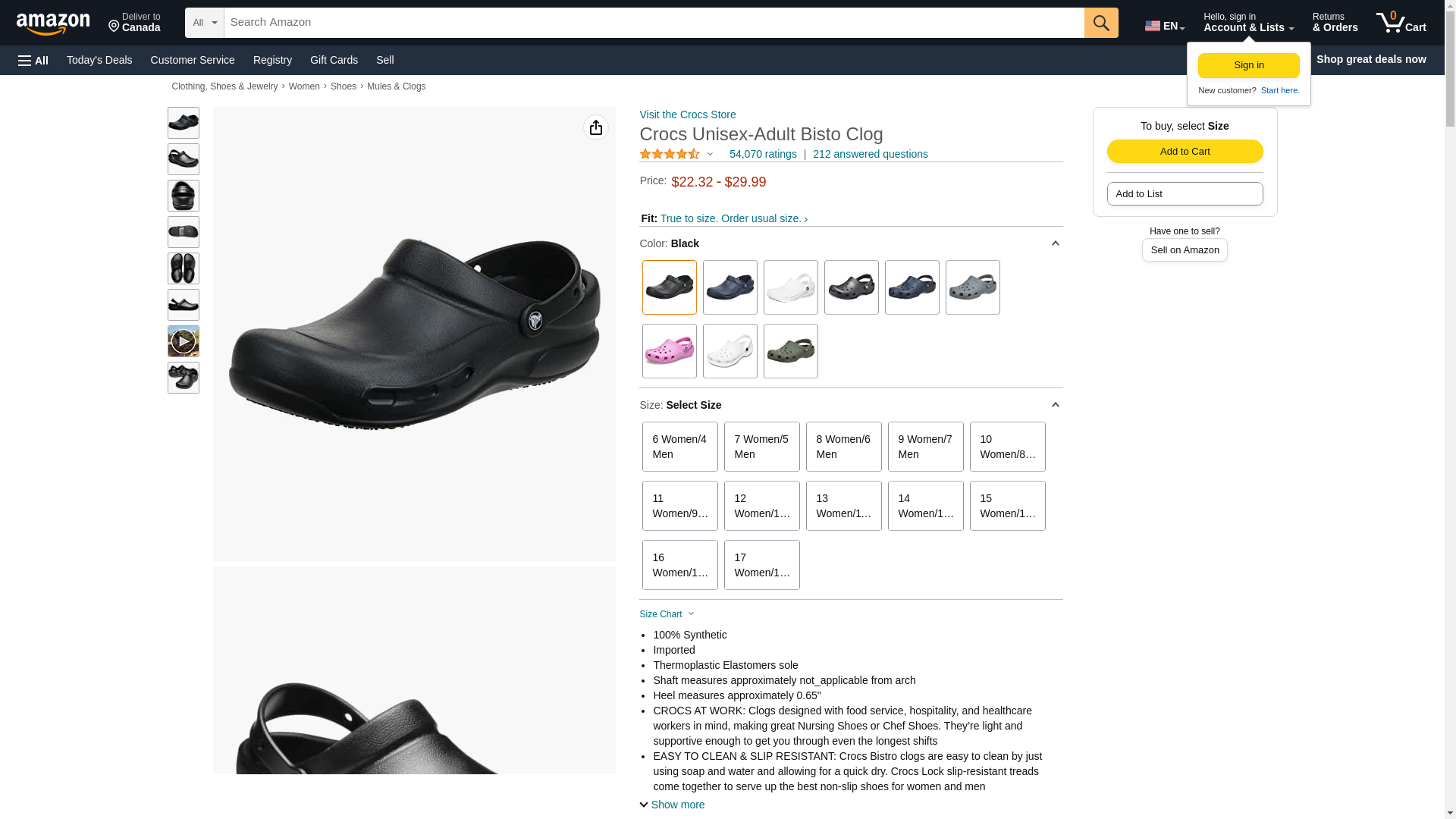Viewport: 1456px width, 819px height.
Task: Expand Show more product details
Action: 672,805
